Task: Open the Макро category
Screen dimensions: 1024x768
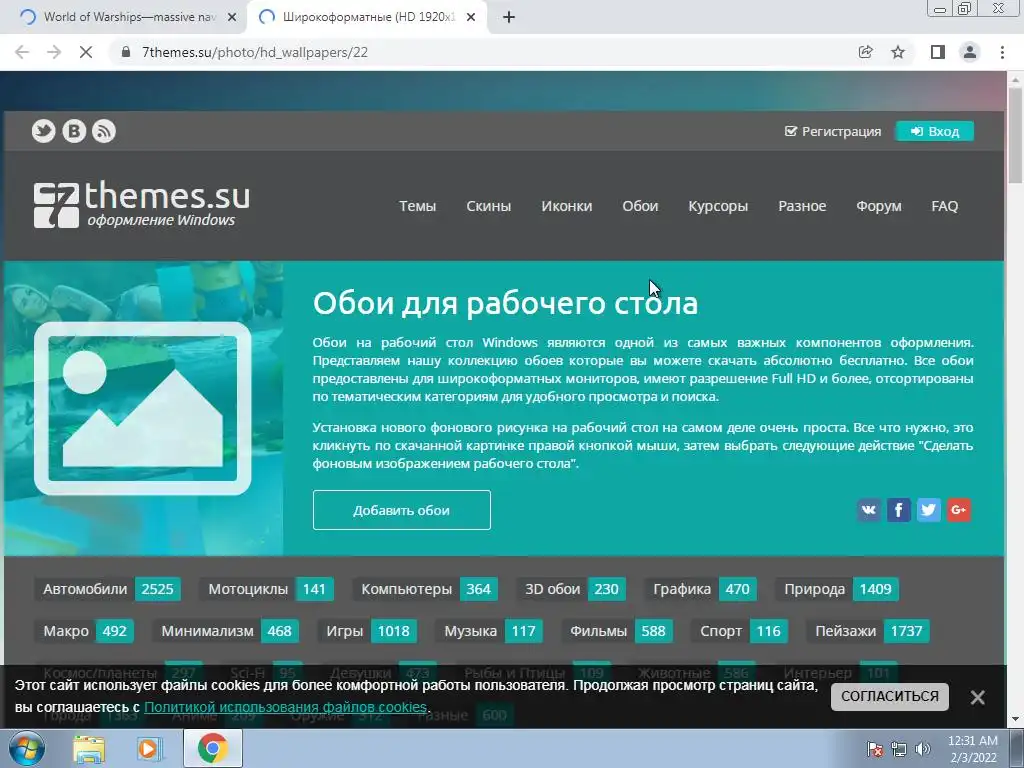Action: (x=84, y=631)
